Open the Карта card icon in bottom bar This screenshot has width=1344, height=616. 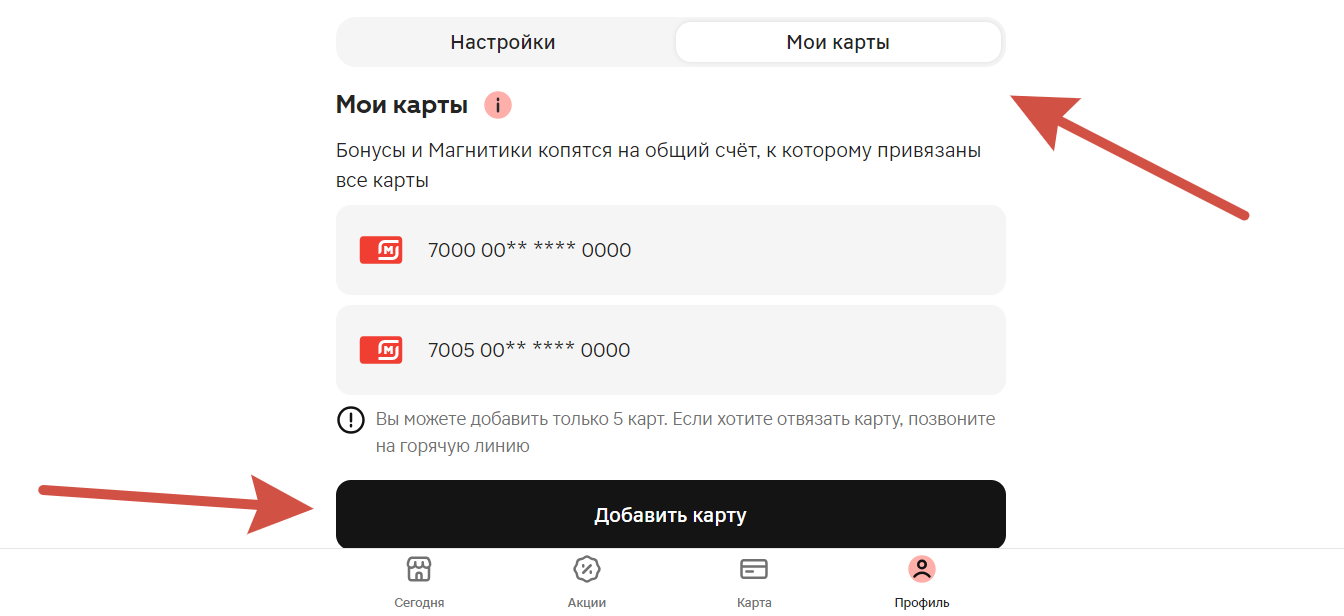pos(753,570)
